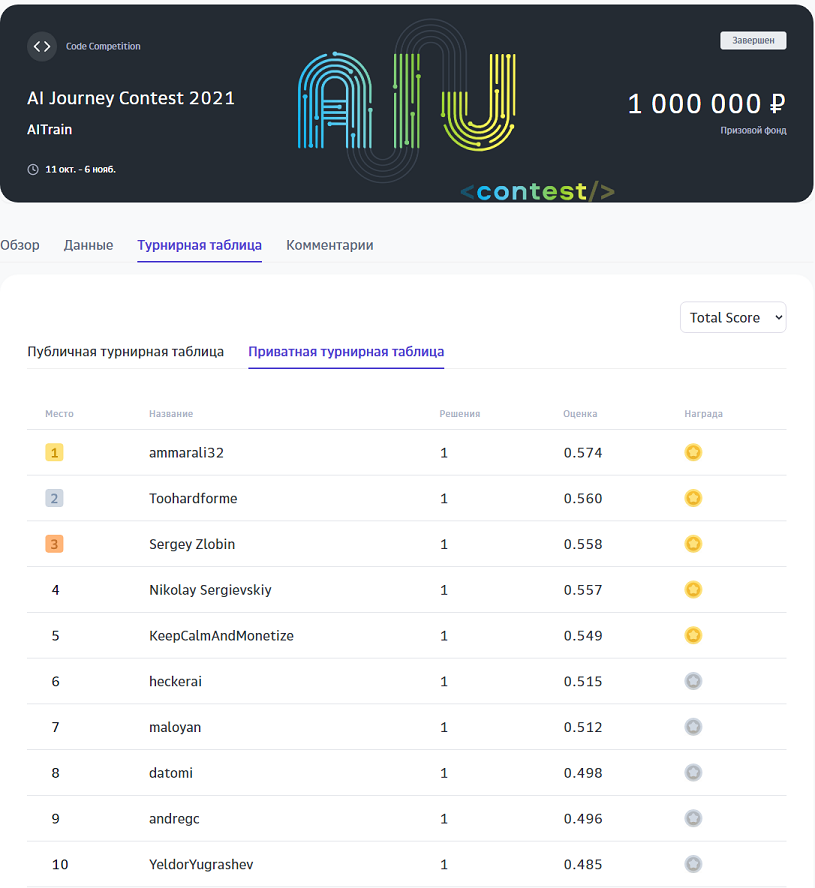Open the Комментарии tab

click(330, 245)
